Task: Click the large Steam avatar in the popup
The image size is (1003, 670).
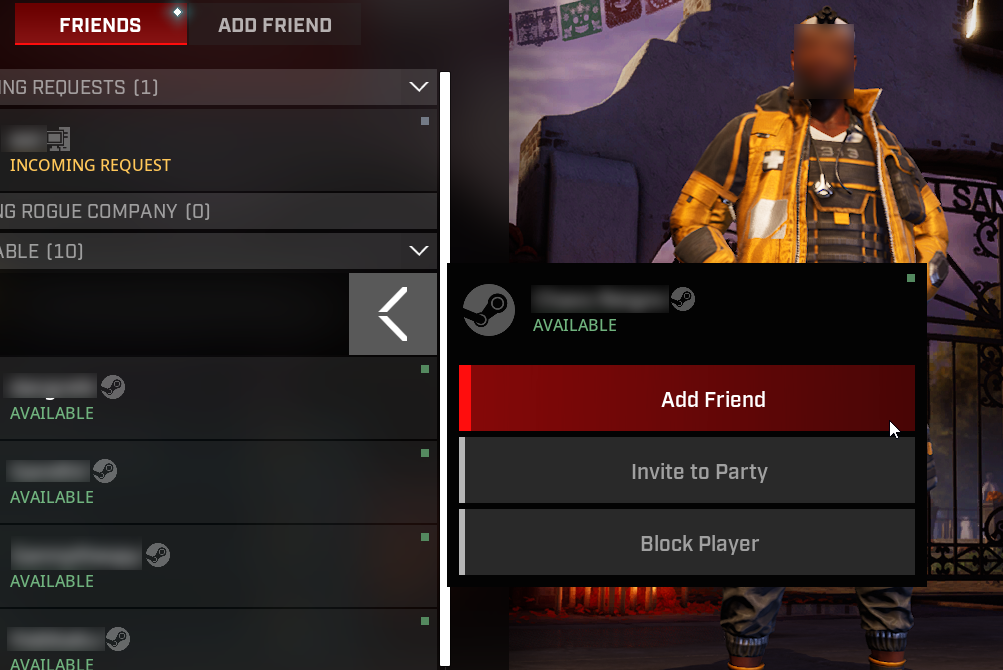Action: [489, 310]
